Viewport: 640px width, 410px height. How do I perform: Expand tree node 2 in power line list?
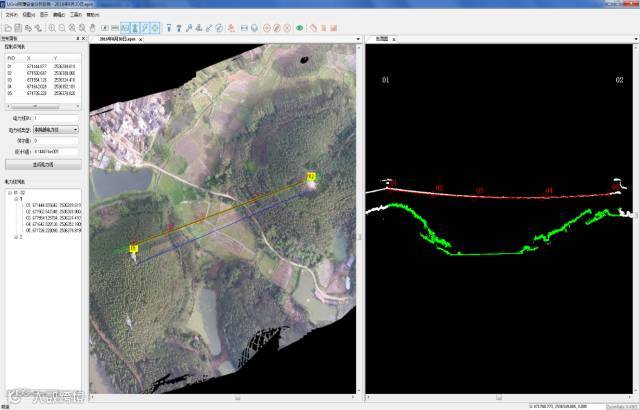[x=16, y=237]
